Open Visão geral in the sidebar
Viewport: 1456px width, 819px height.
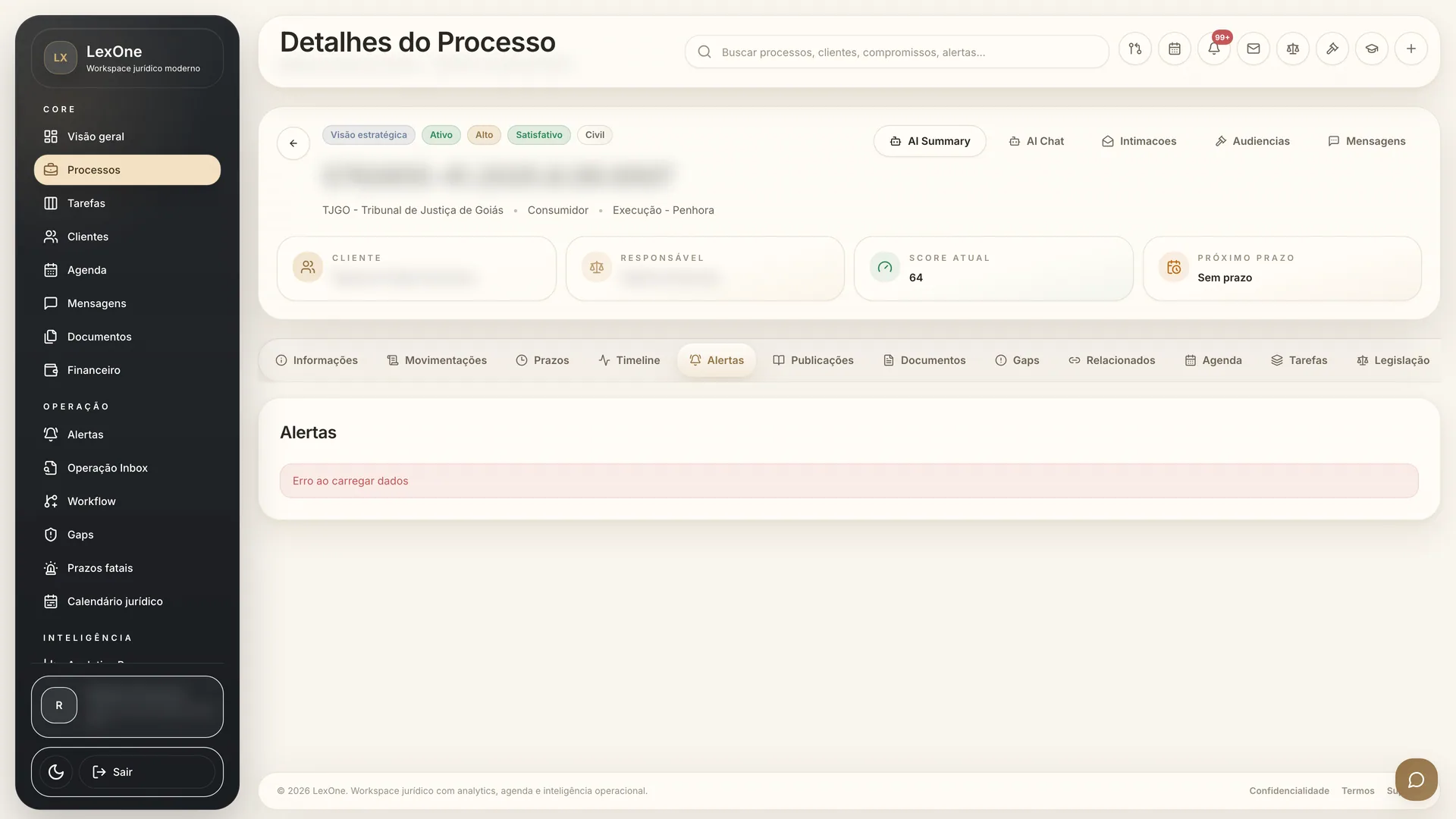pos(127,136)
